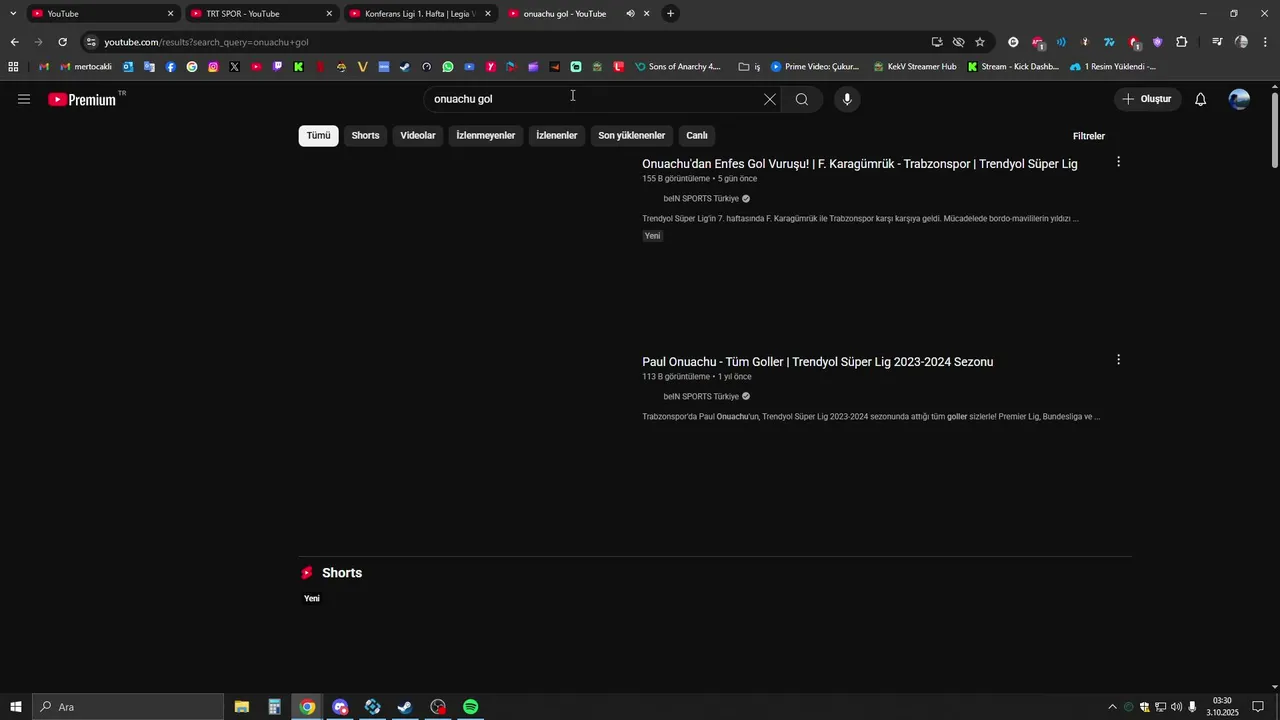The image size is (1280, 720).
Task: Select the İzlenenler filter chip
Action: pos(557,136)
